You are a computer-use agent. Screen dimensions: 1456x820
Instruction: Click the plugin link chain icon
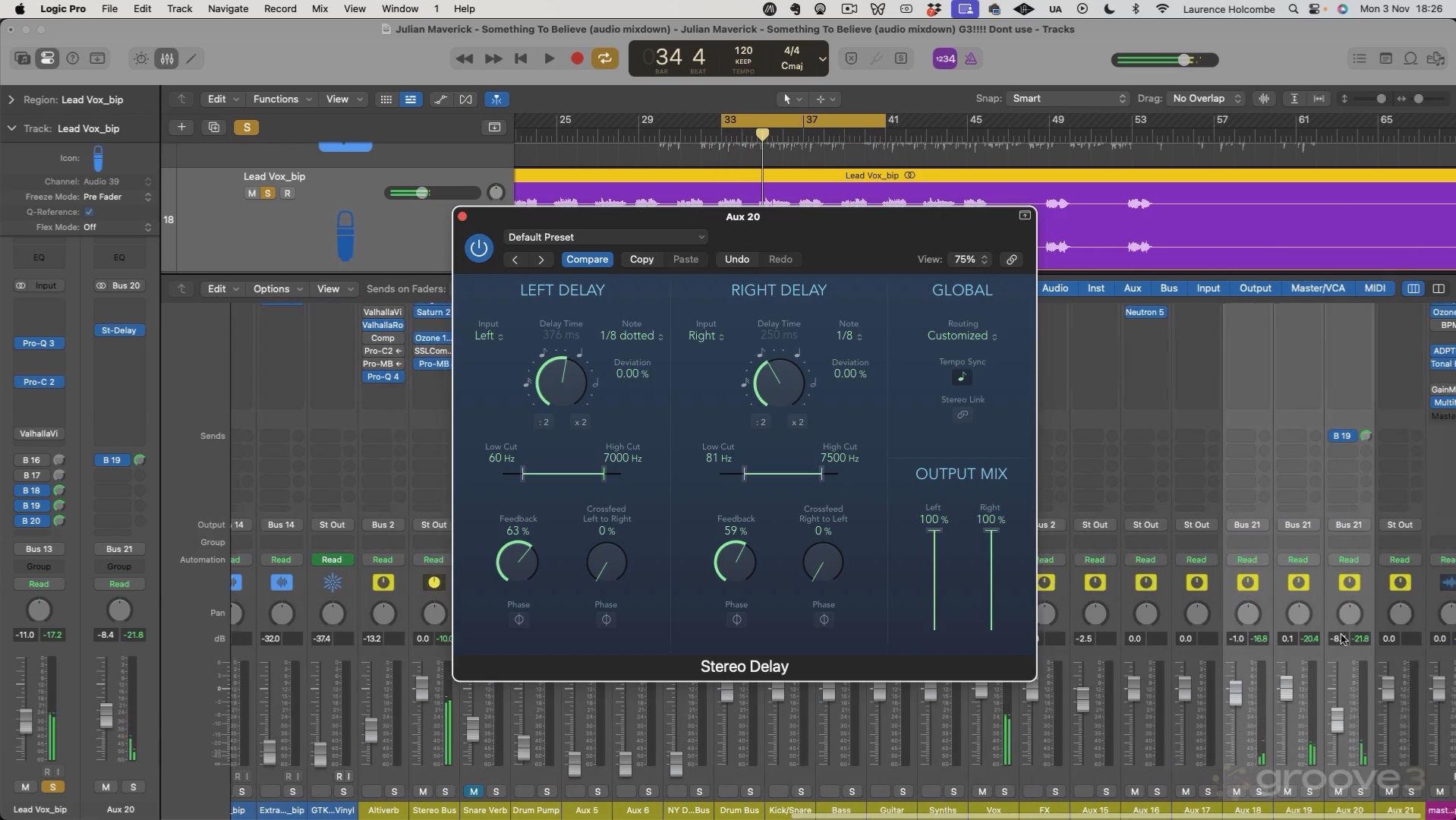tap(1011, 260)
